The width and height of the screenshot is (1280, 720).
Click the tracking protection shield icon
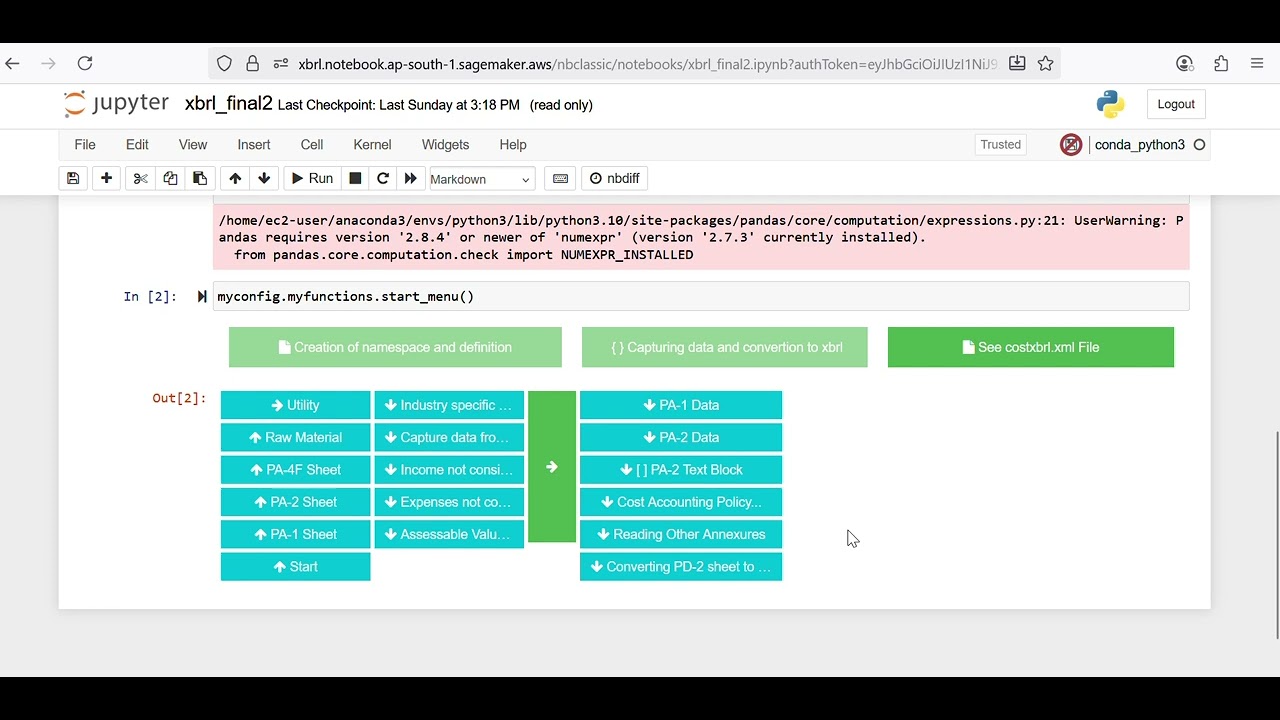(x=224, y=63)
